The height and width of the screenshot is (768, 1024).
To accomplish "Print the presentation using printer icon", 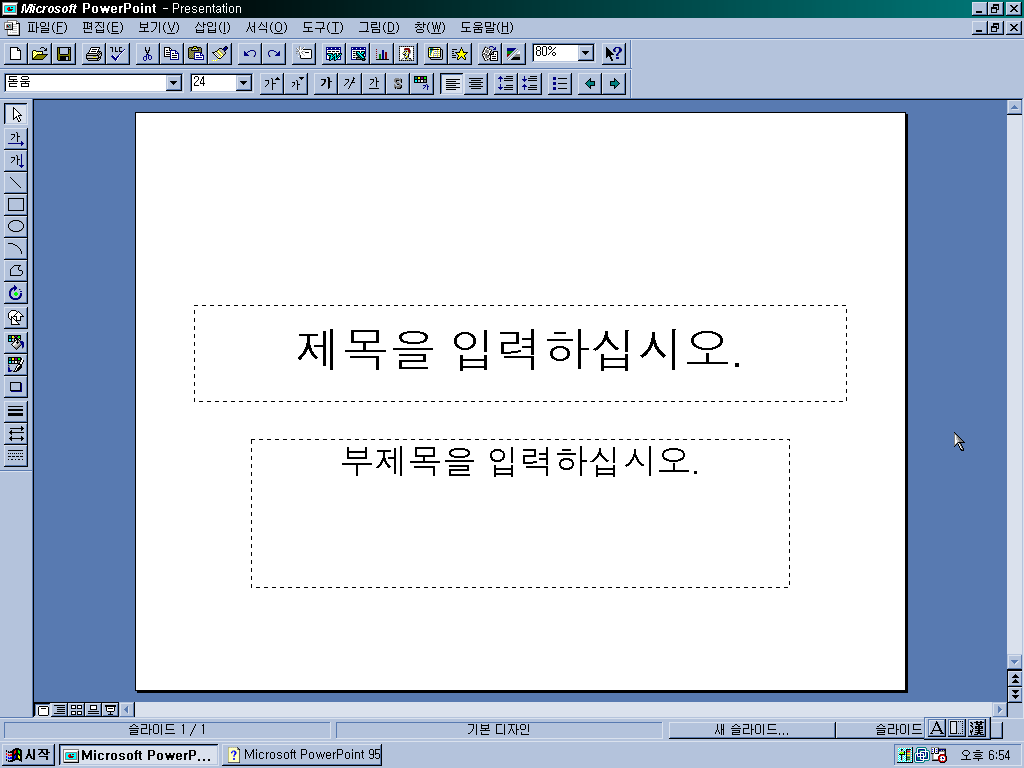I will point(93,54).
